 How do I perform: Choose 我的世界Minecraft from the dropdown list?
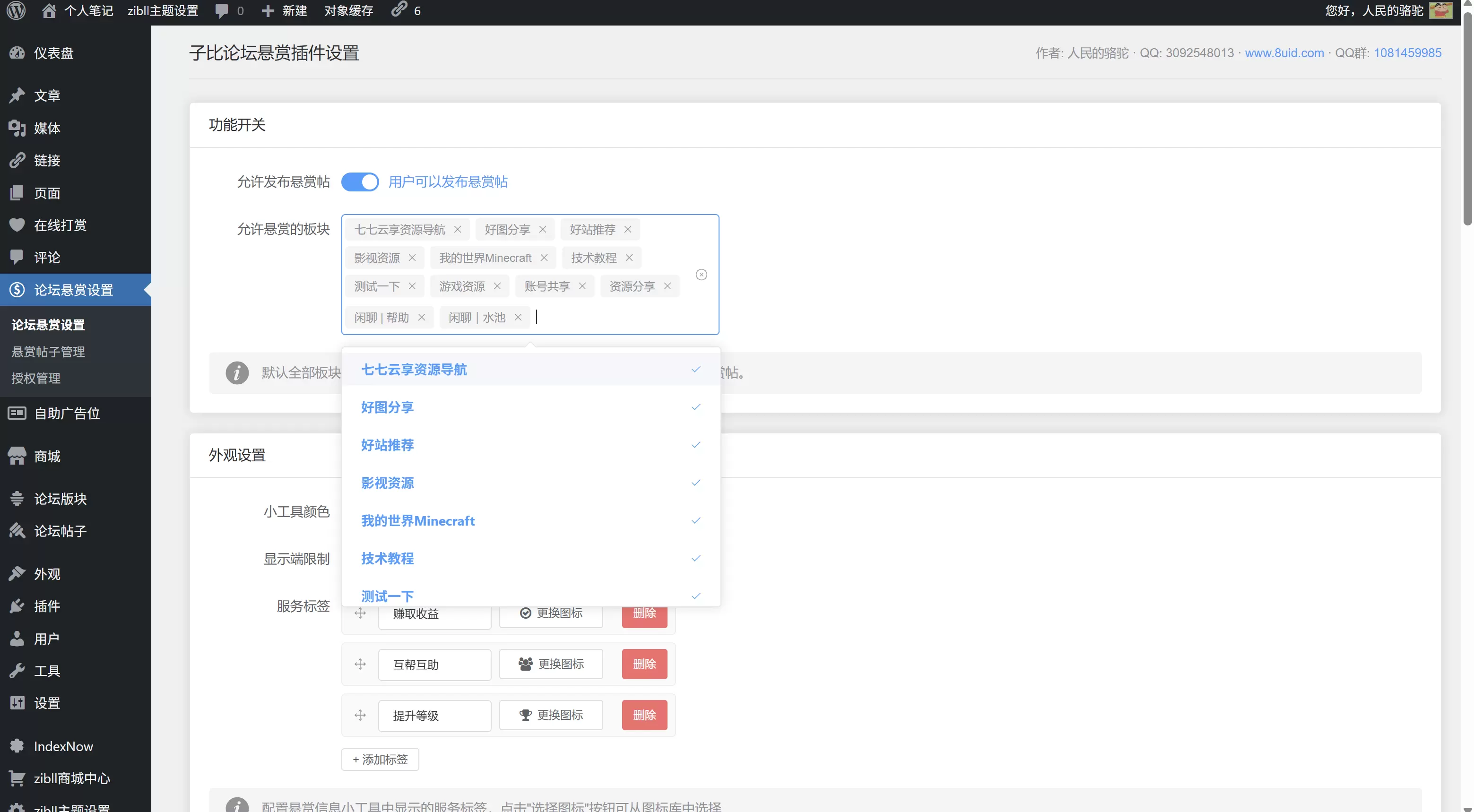pyautogui.click(x=531, y=521)
